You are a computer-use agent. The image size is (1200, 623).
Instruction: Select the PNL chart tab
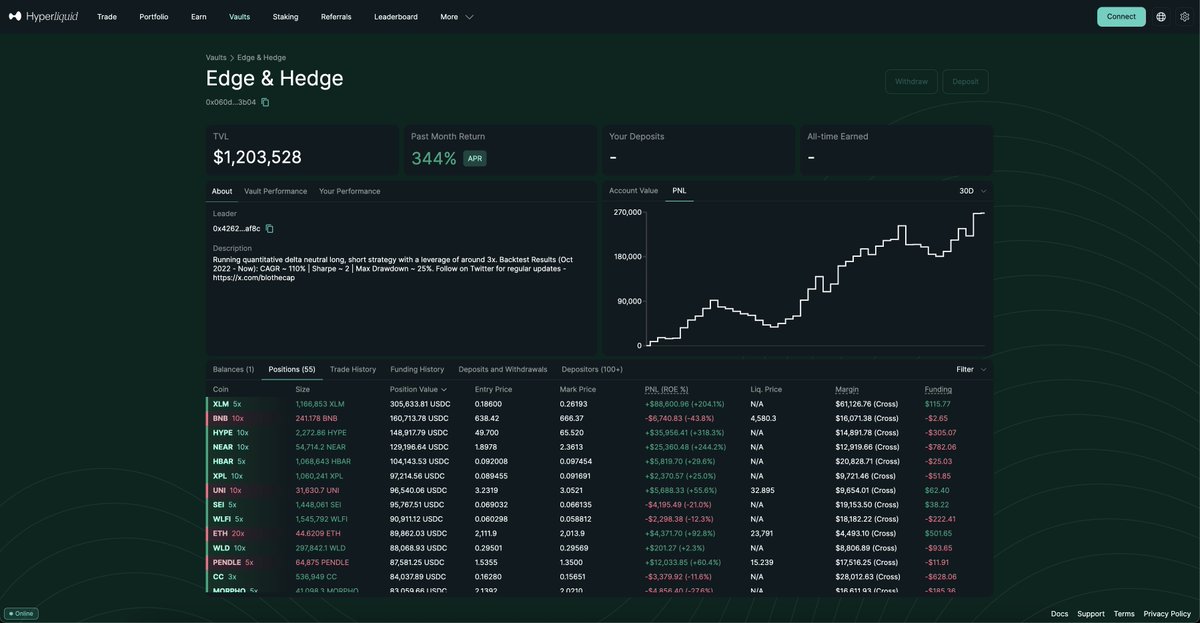coord(679,191)
